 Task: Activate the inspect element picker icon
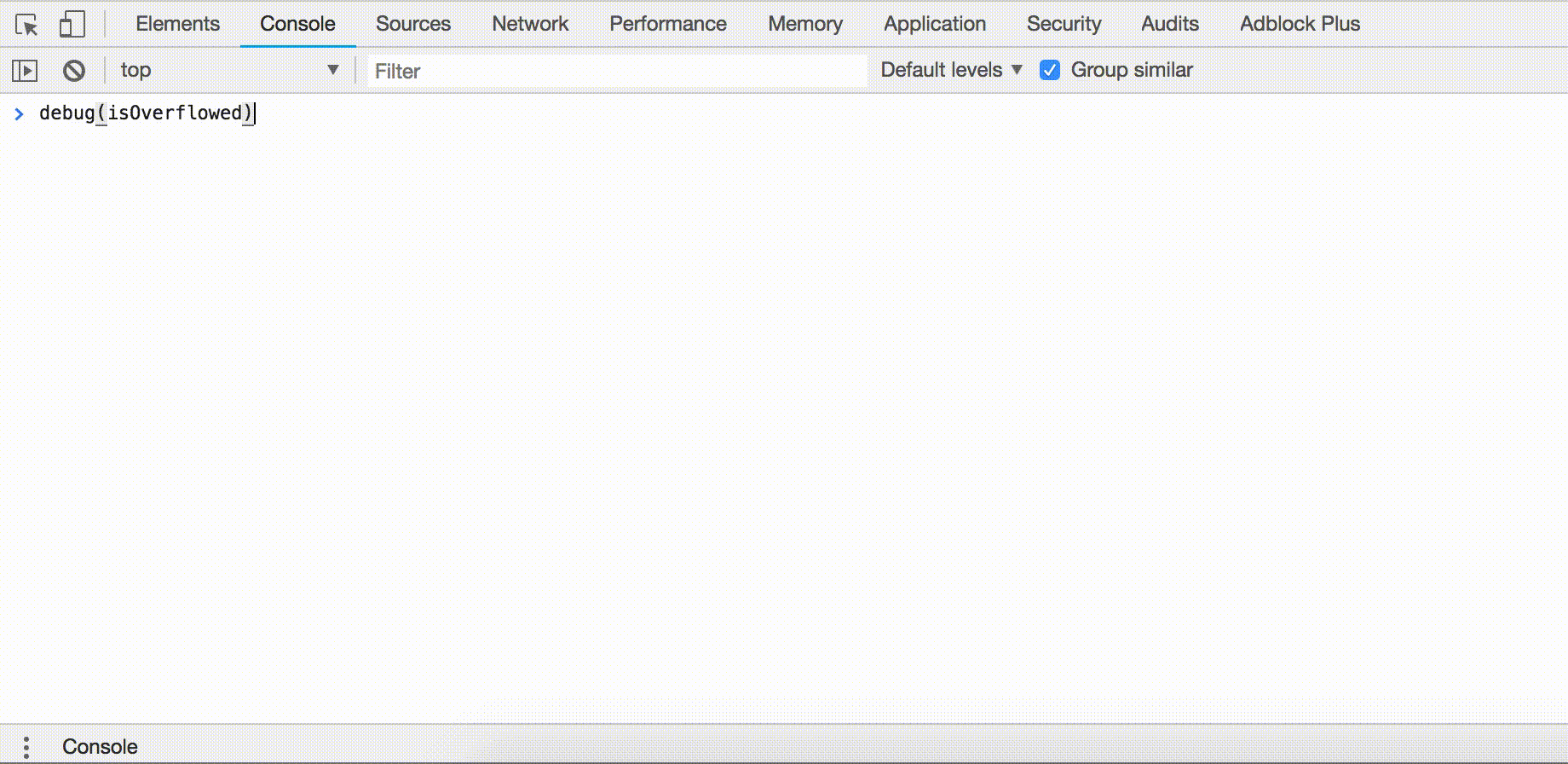26,24
